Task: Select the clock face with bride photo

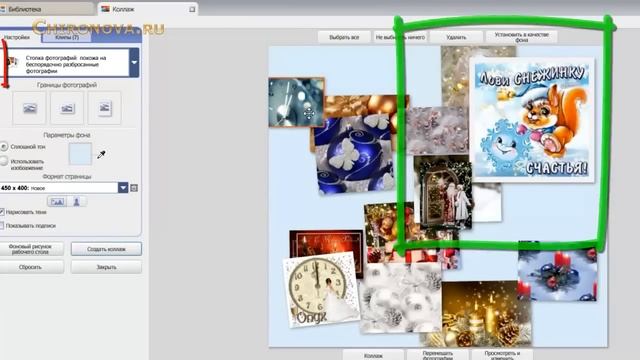Action: pos(322,290)
